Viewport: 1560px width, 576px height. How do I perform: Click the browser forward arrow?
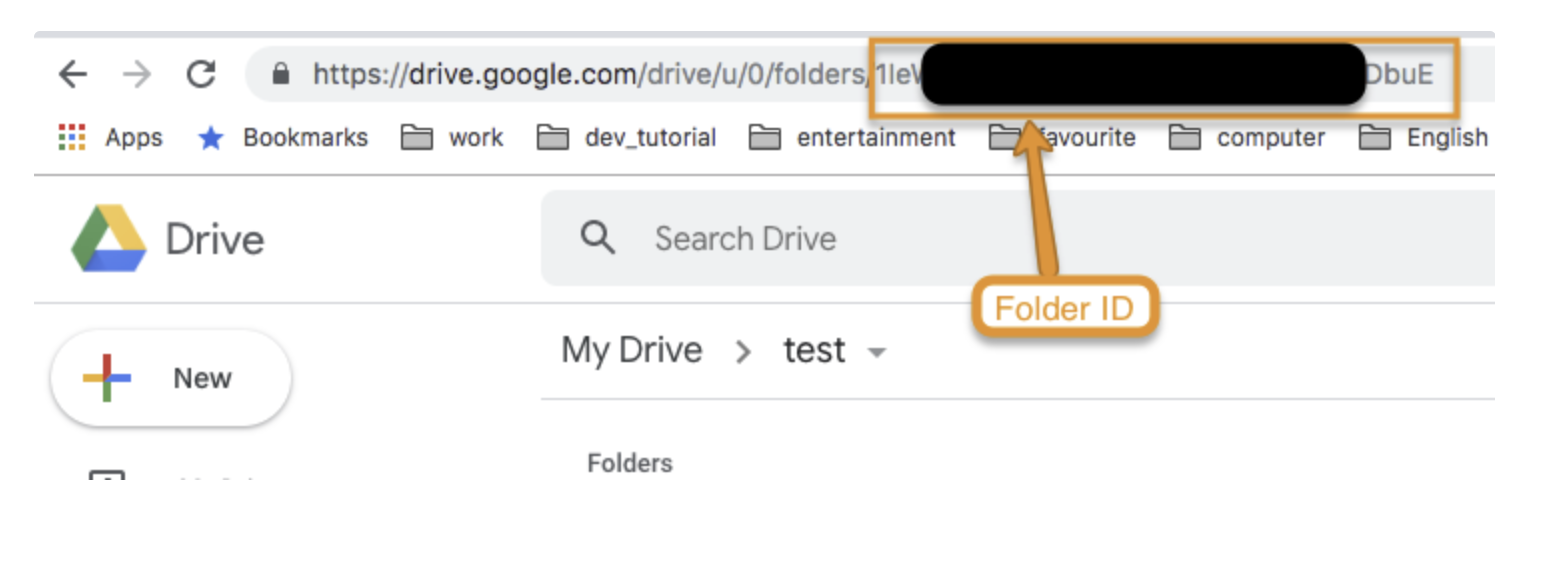tap(137, 74)
